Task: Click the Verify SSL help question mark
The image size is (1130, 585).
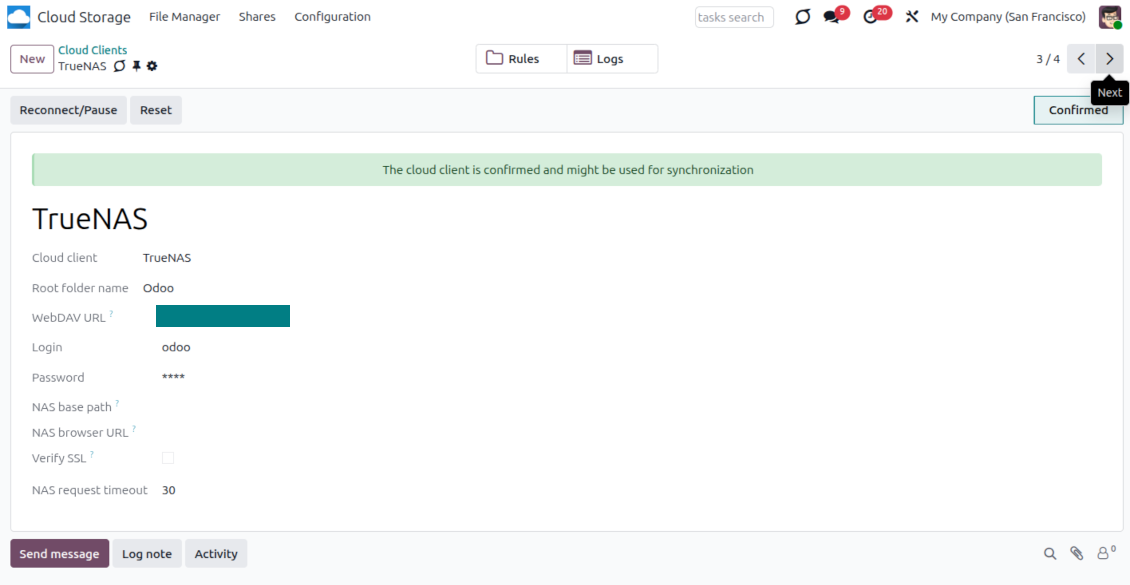Action: pos(92,455)
